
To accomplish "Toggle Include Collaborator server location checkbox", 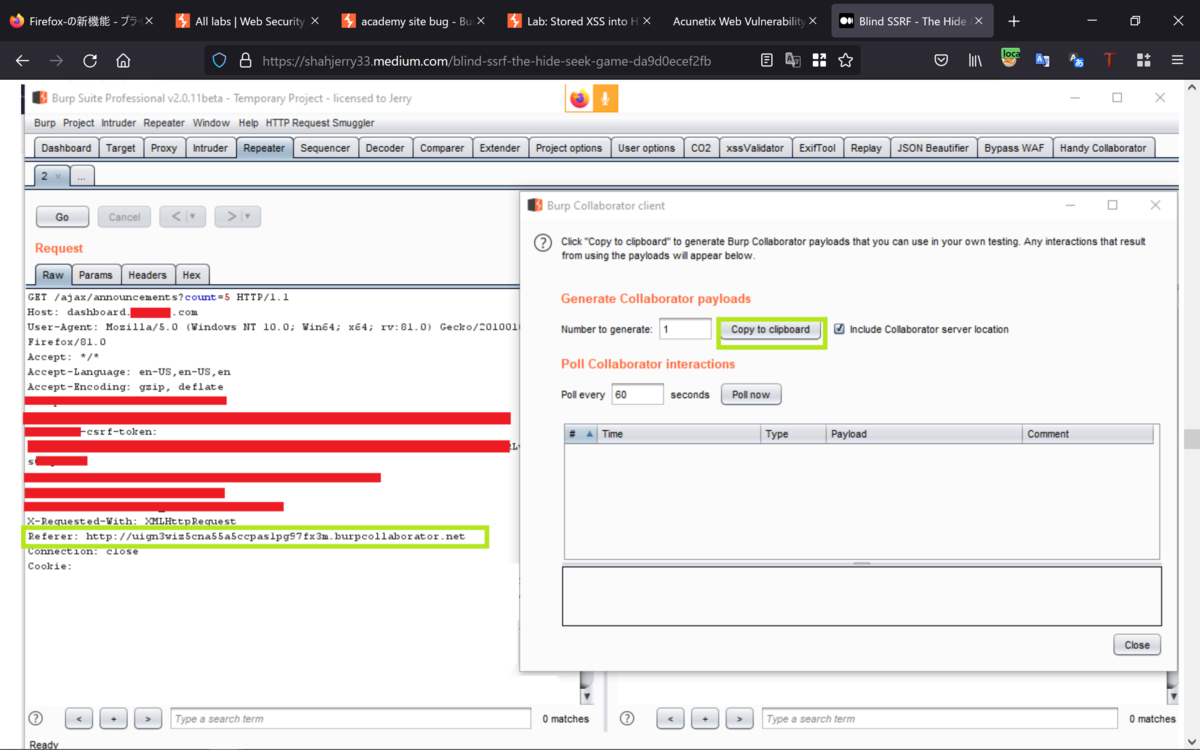I will 839,329.
